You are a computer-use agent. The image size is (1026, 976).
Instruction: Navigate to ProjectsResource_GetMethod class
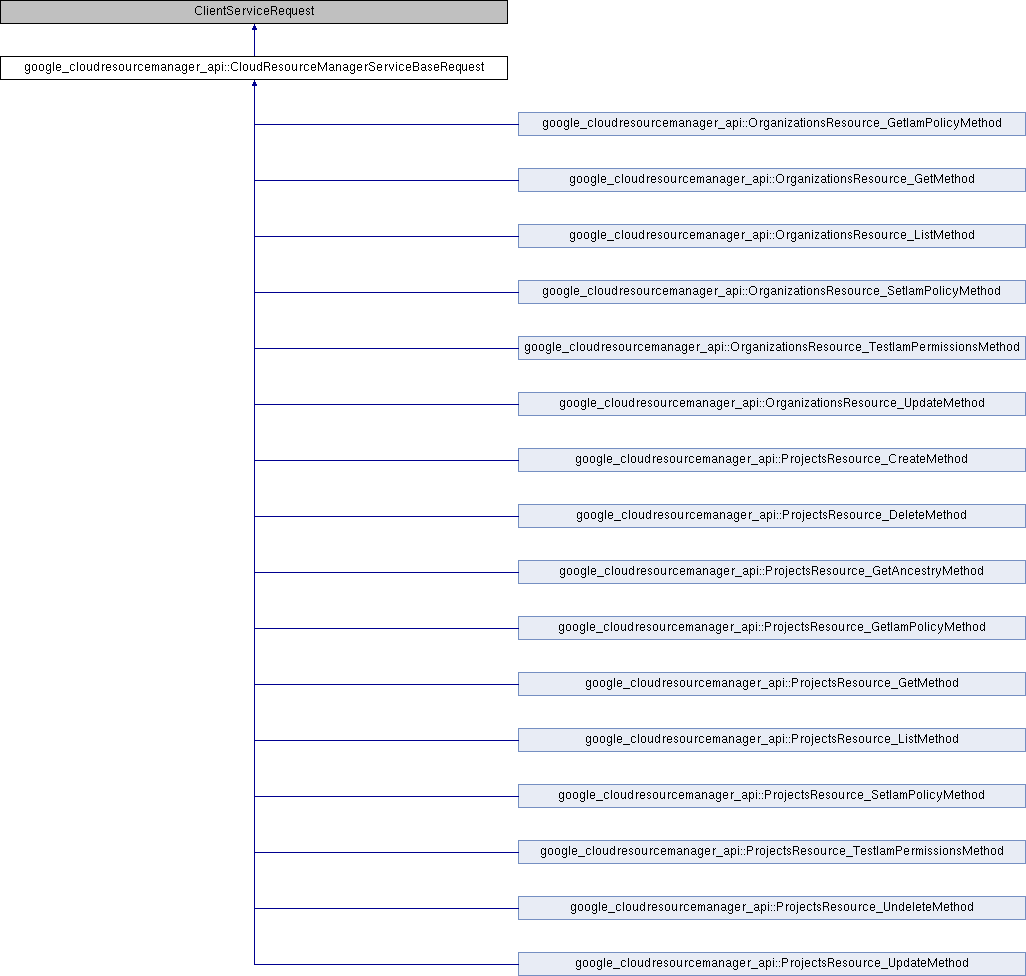pyautogui.click(x=771, y=684)
